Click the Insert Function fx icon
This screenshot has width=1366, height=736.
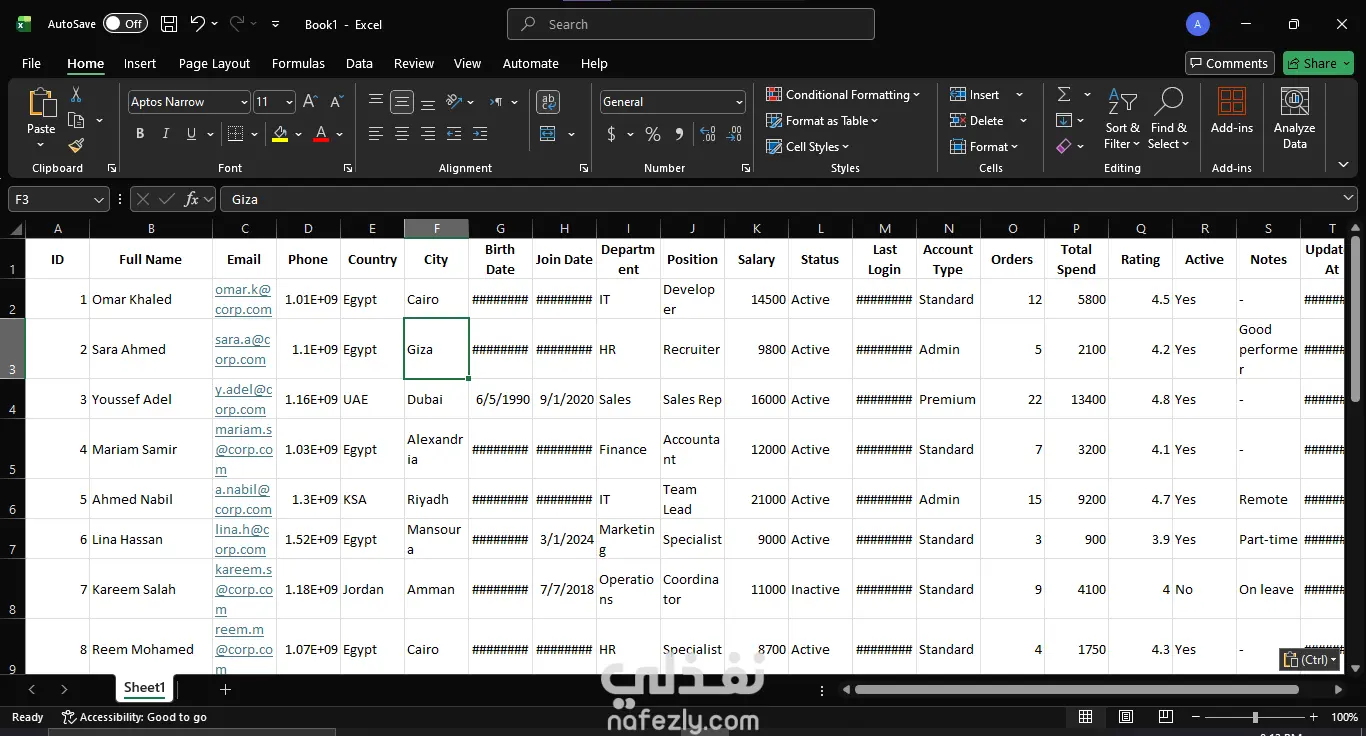tap(192, 199)
